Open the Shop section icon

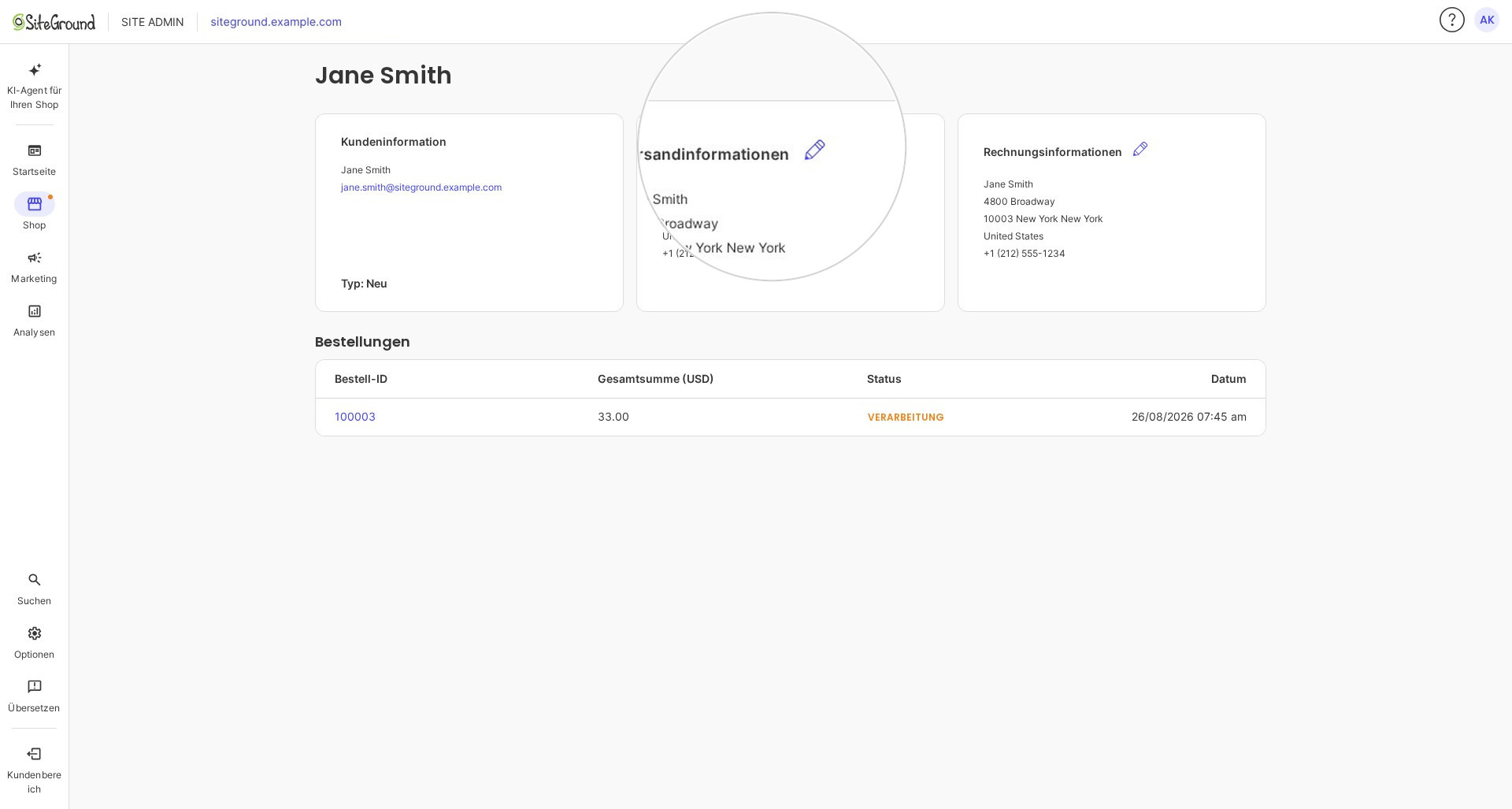(35, 204)
